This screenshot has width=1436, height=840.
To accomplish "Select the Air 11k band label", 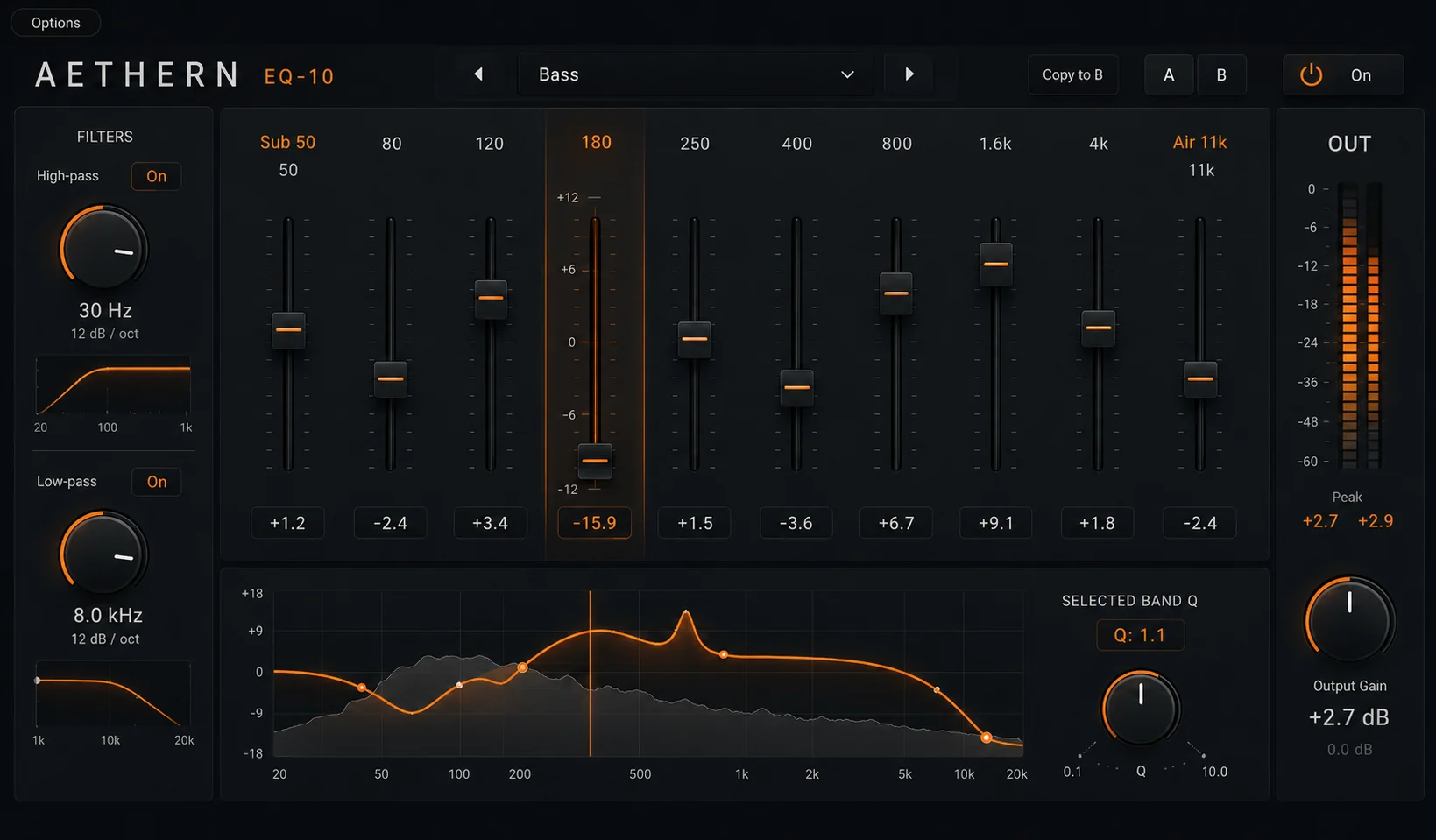I will [x=1199, y=142].
